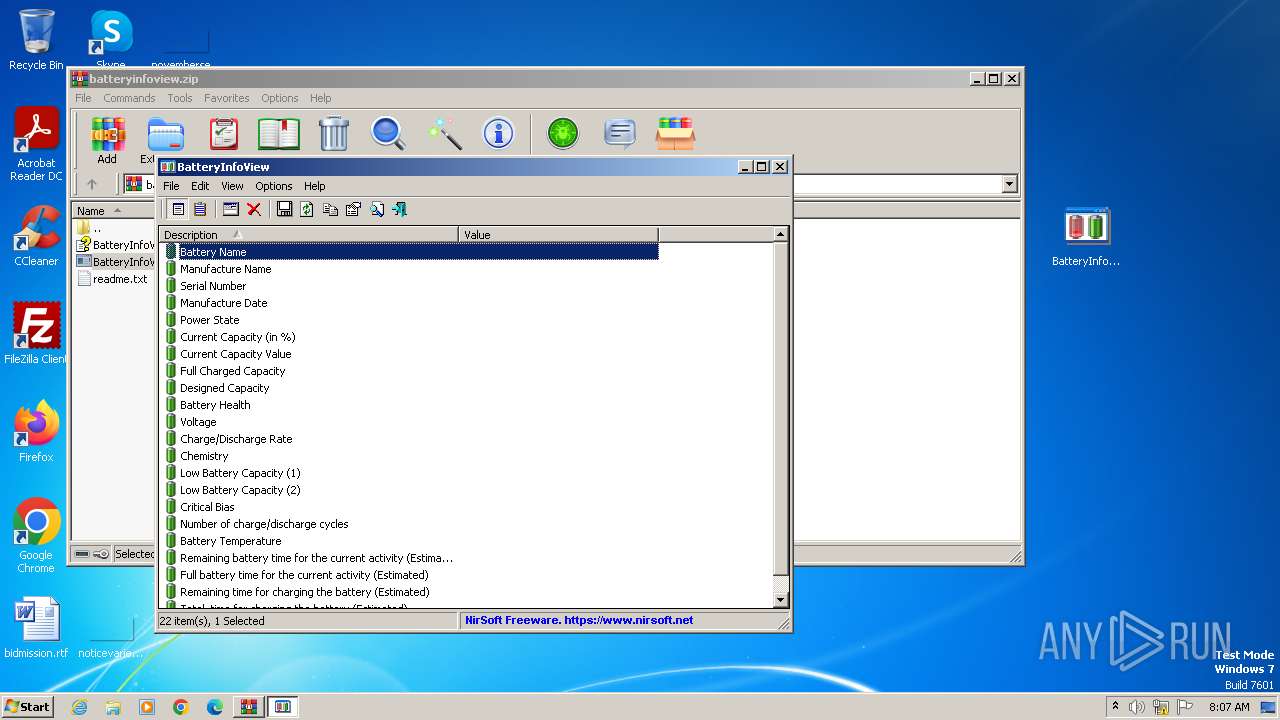The width and height of the screenshot is (1280, 720).
Task: Click WinRAR Info icon
Action: 498,134
